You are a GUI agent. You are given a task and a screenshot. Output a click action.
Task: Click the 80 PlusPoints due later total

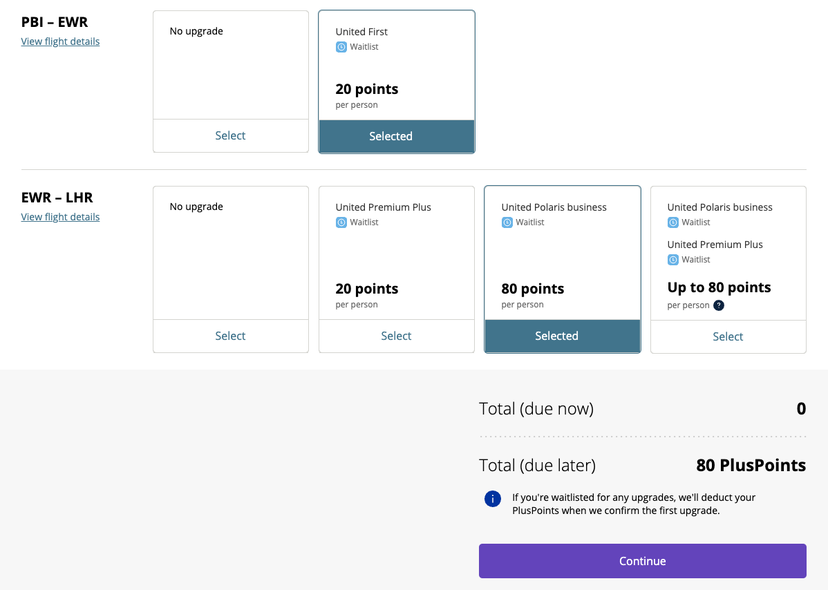[x=750, y=465]
